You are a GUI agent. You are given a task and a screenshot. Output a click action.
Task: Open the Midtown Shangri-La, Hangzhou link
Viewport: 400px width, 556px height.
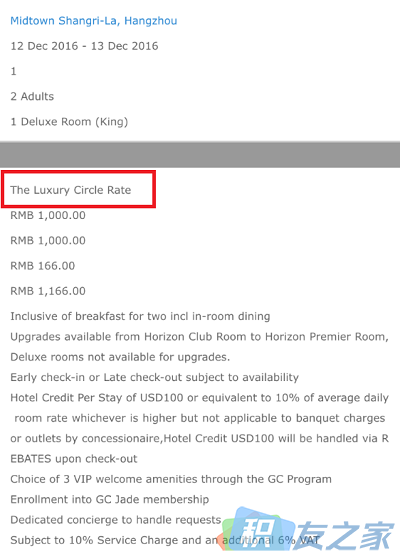pos(94,21)
